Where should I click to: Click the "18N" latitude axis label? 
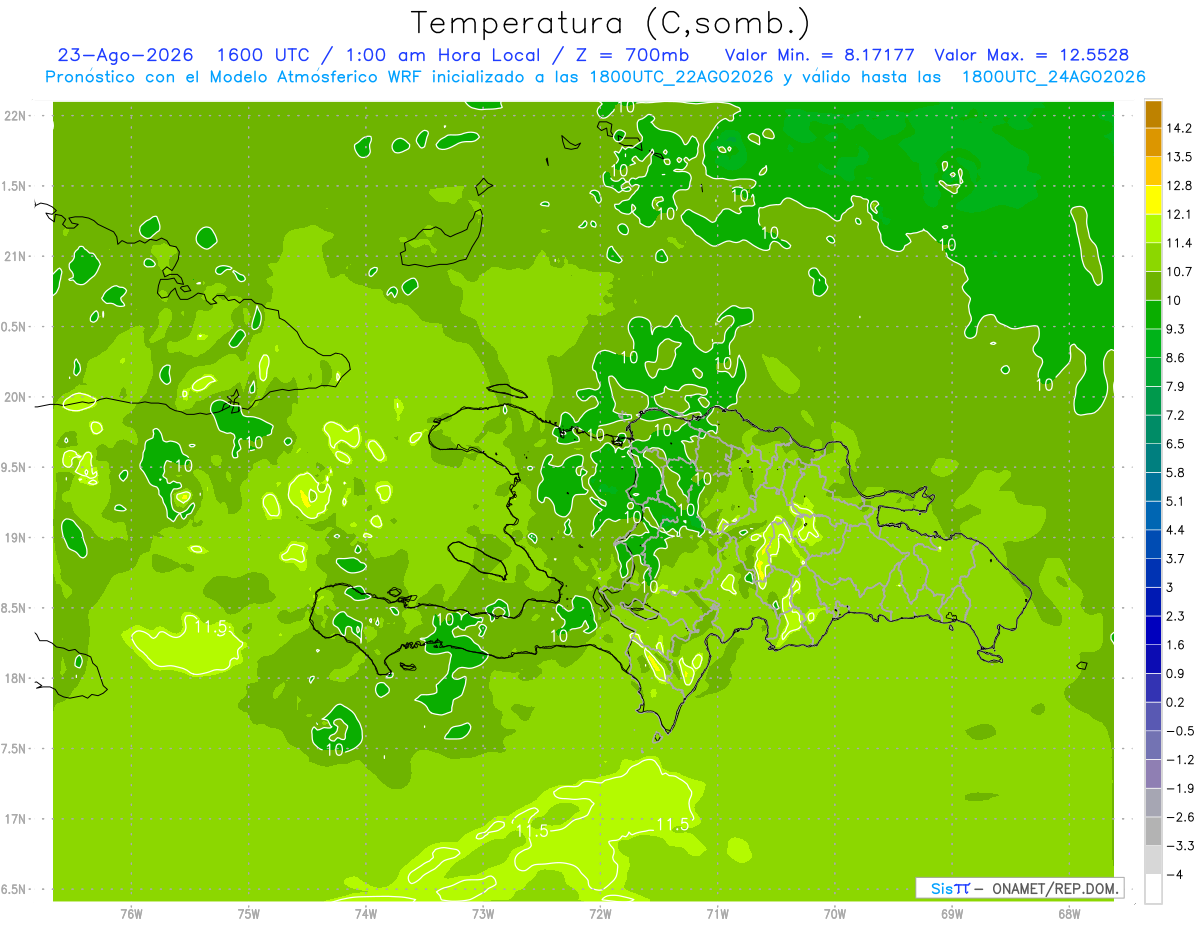pyautogui.click(x=14, y=679)
